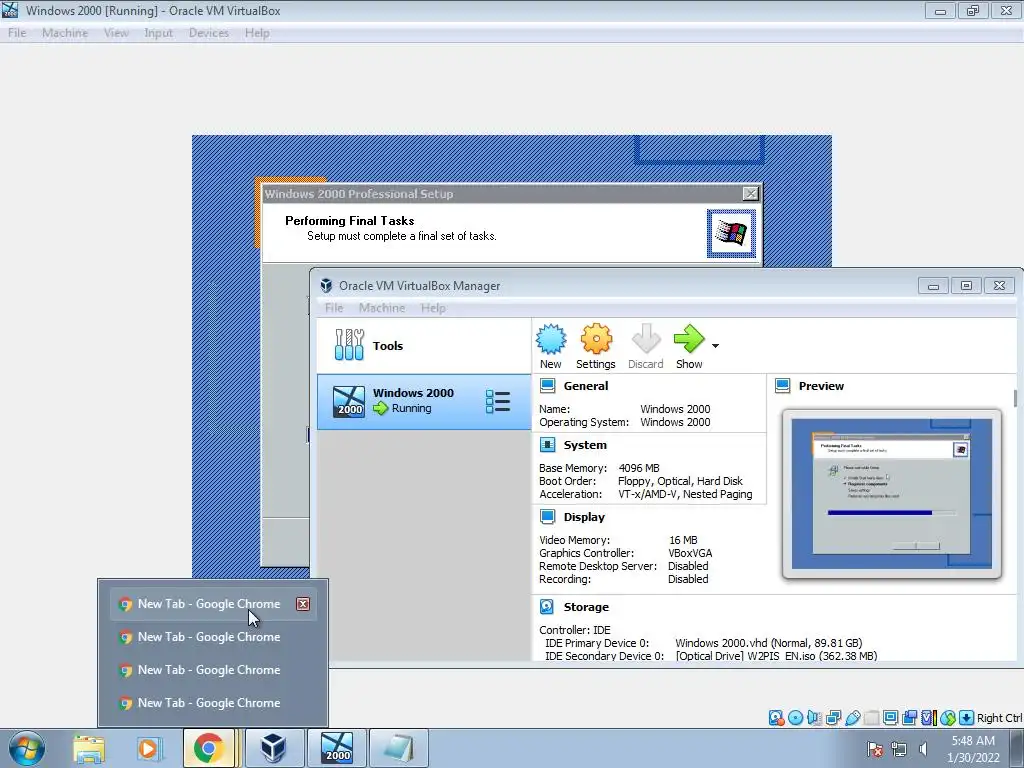The image size is (1024, 768).
Task: Open Input menu in Windows 2000 VM window
Action: point(158,33)
